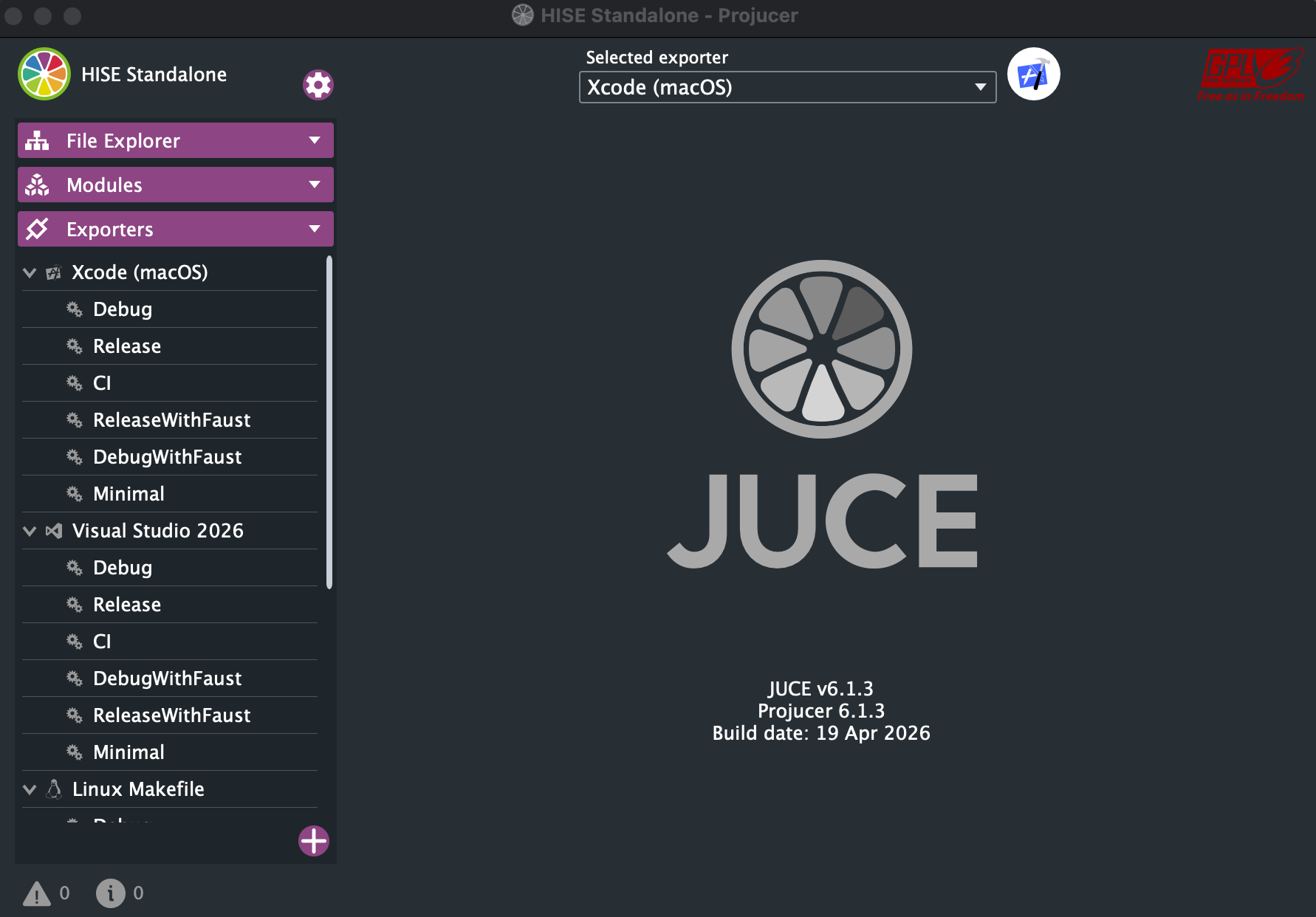Image resolution: width=1316 pixels, height=917 pixels.
Task: Collapse the Visual Studio 2026 chevron
Action: 30,531
